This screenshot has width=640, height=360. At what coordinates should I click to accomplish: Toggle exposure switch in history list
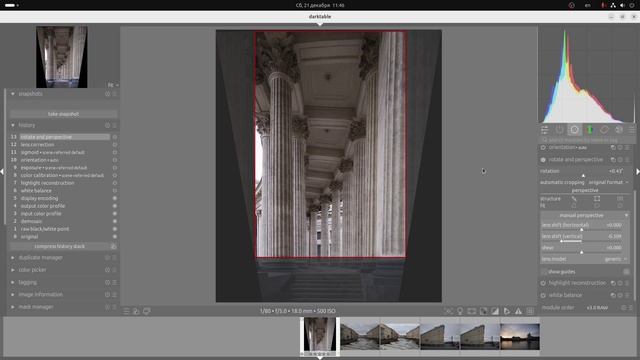point(115,168)
